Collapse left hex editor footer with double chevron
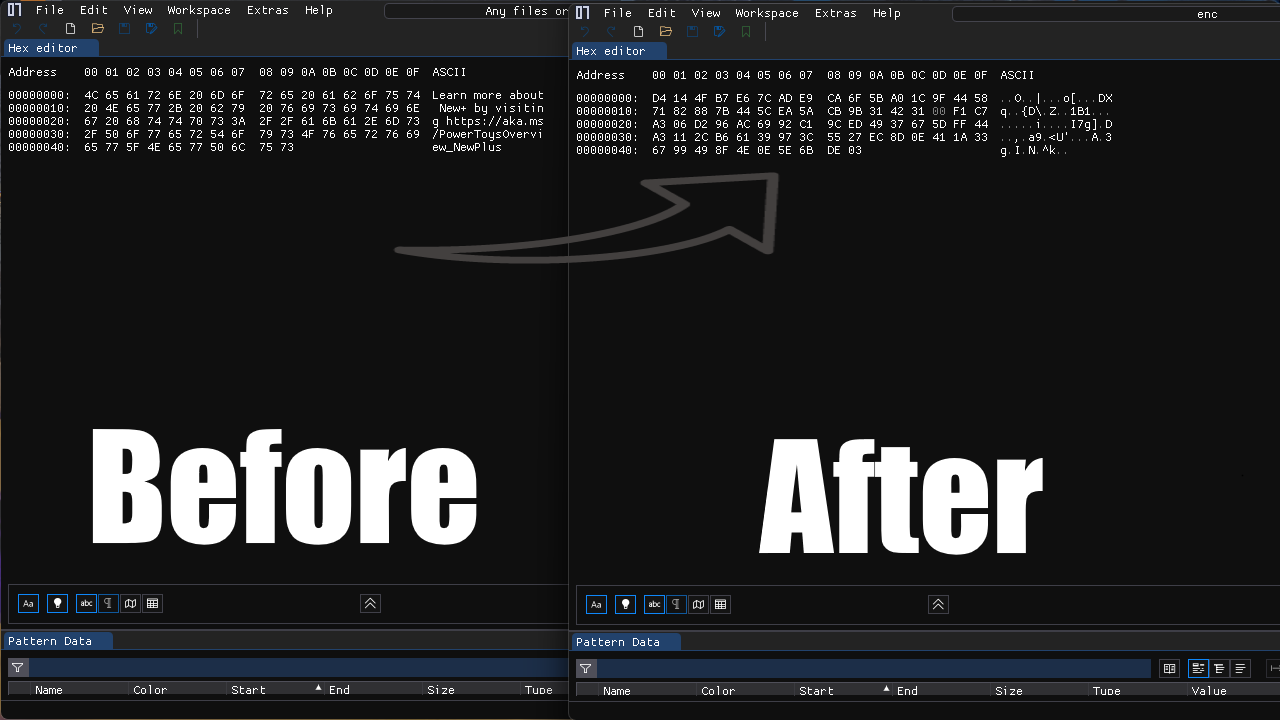The image size is (1280, 720). (370, 603)
